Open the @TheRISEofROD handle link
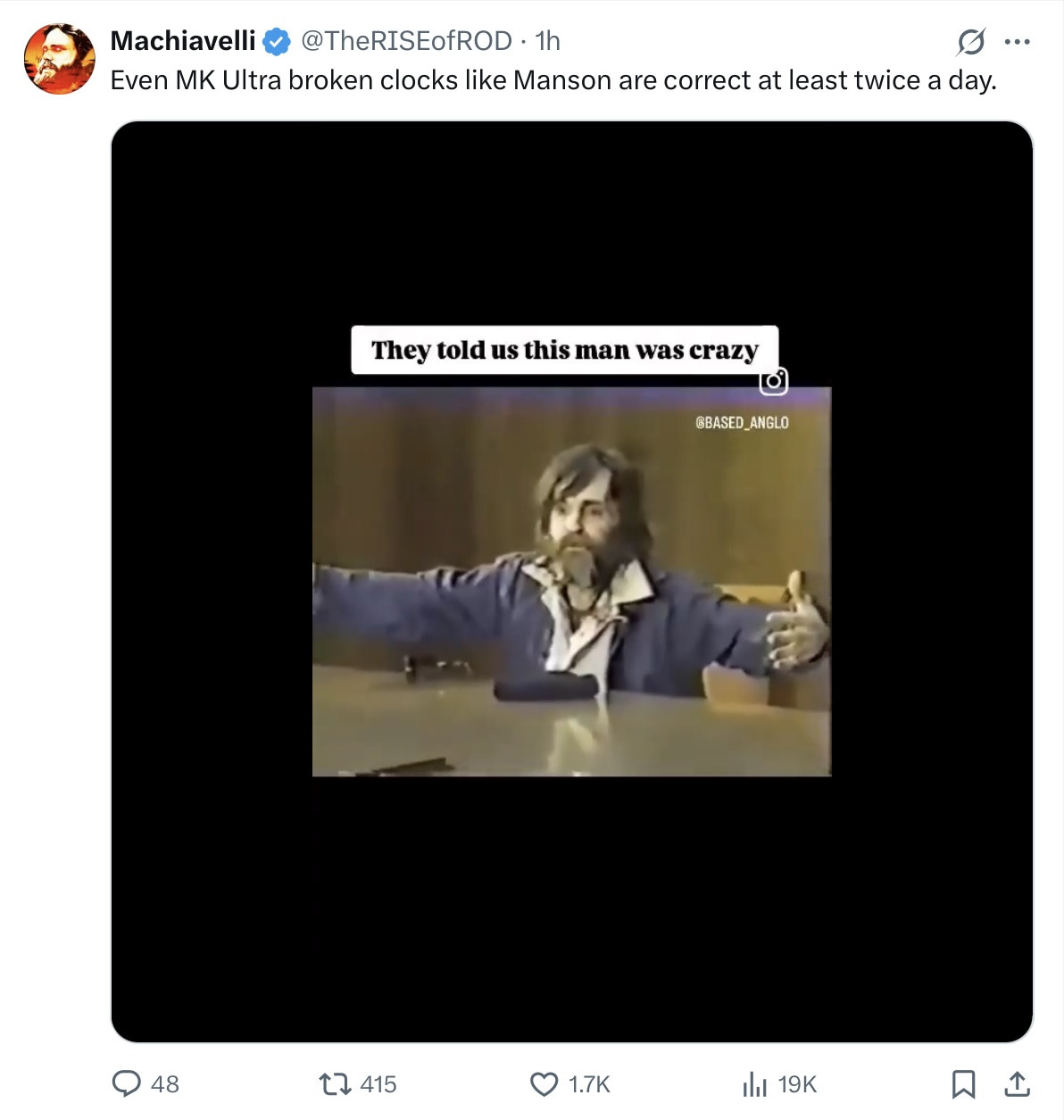 [406, 40]
